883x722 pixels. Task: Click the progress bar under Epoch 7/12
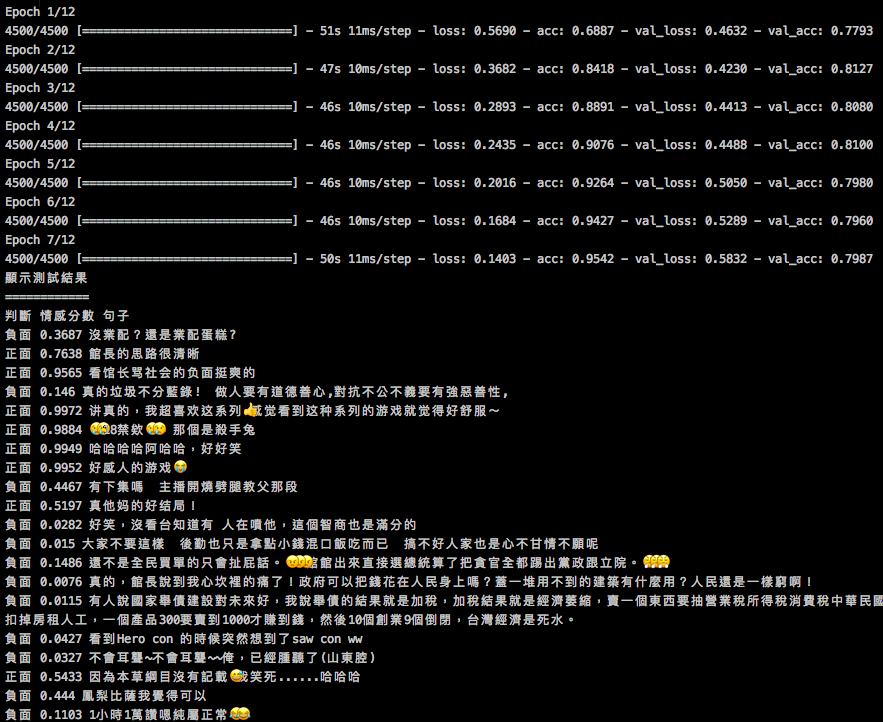[187, 259]
